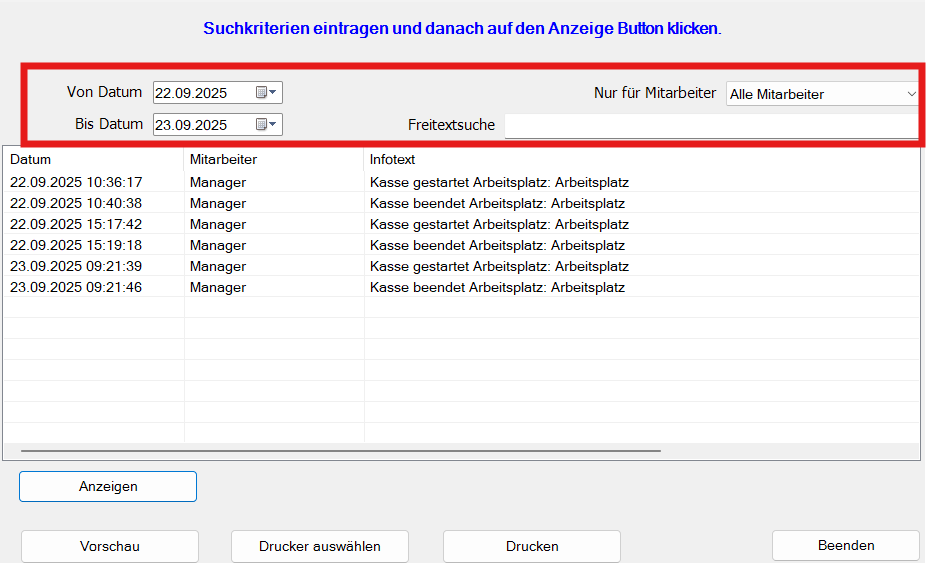Click the horizontal scrollbar of the table
926x563 pixels.
point(341,451)
